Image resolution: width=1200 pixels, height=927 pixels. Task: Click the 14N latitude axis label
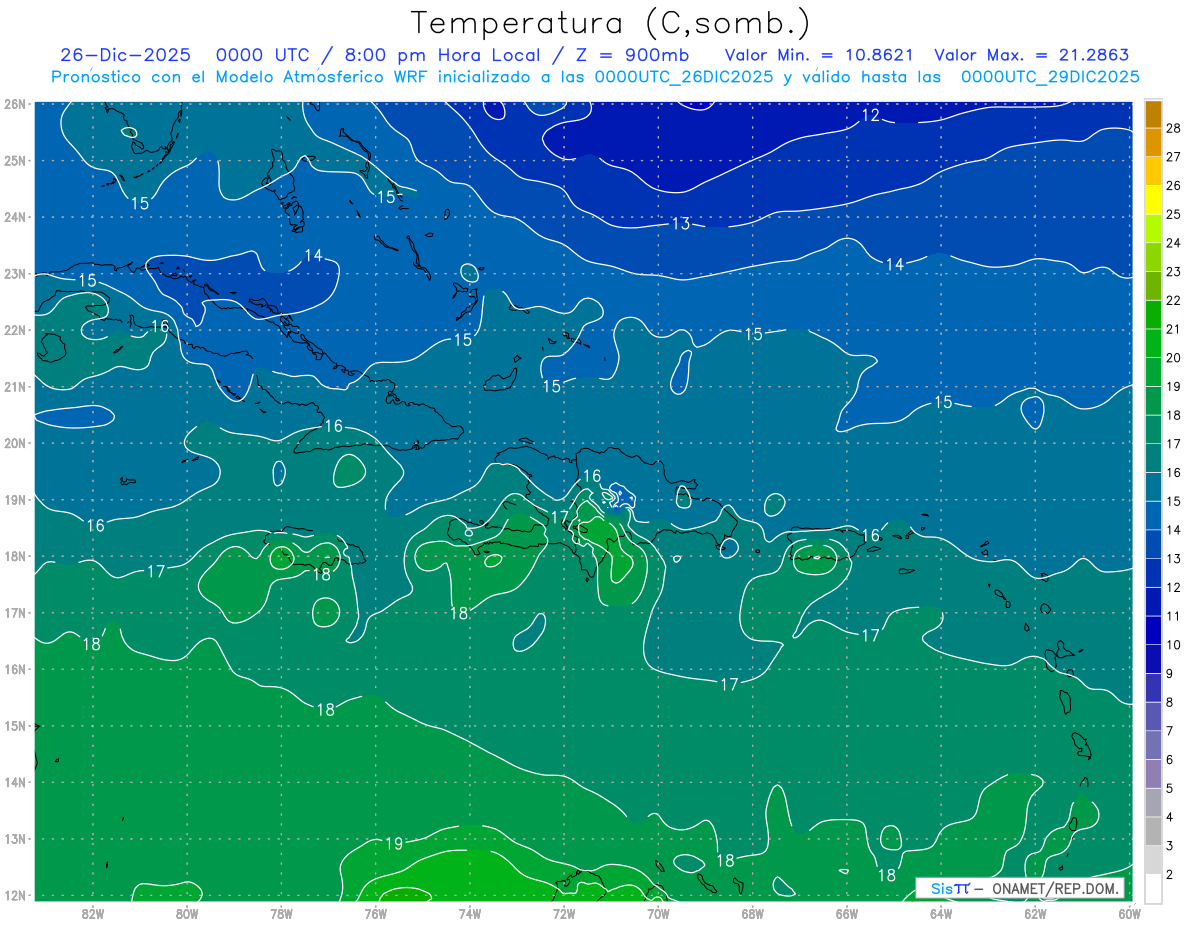point(14,782)
